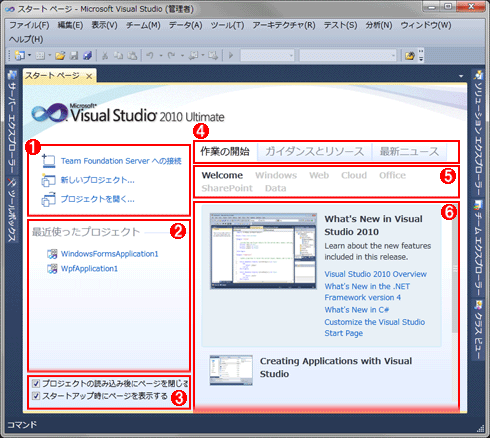The image size is (490, 438).
Task: Click the Open File toolbar icon
Action: pos(60,55)
